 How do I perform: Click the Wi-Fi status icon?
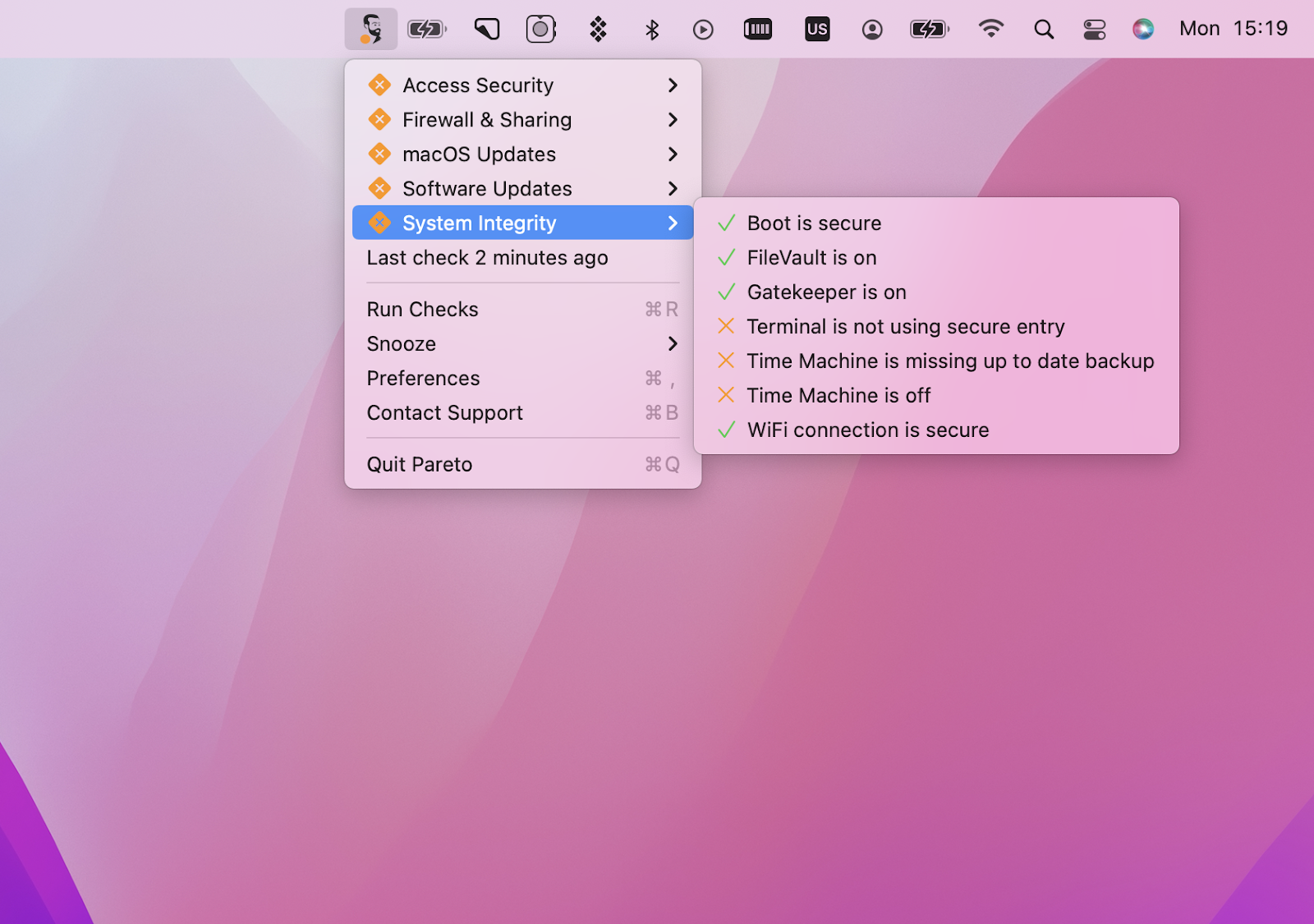(991, 30)
